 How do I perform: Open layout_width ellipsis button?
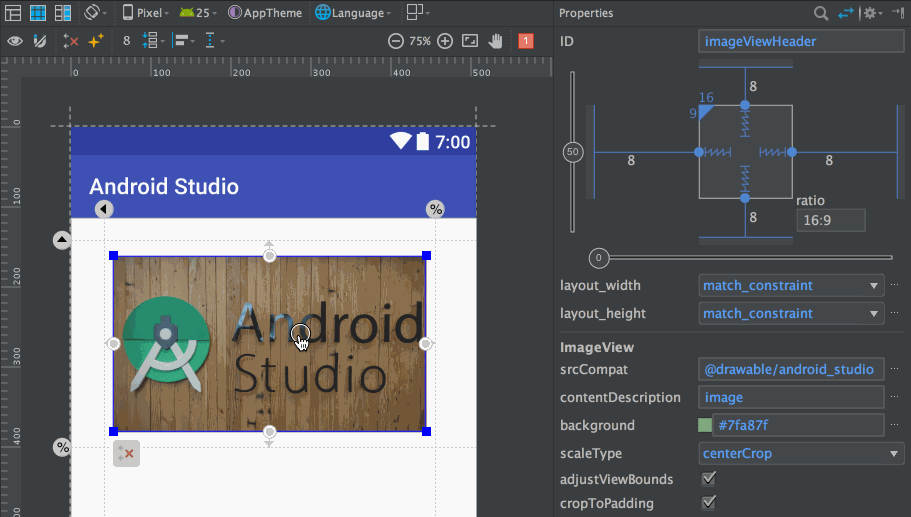coord(894,285)
